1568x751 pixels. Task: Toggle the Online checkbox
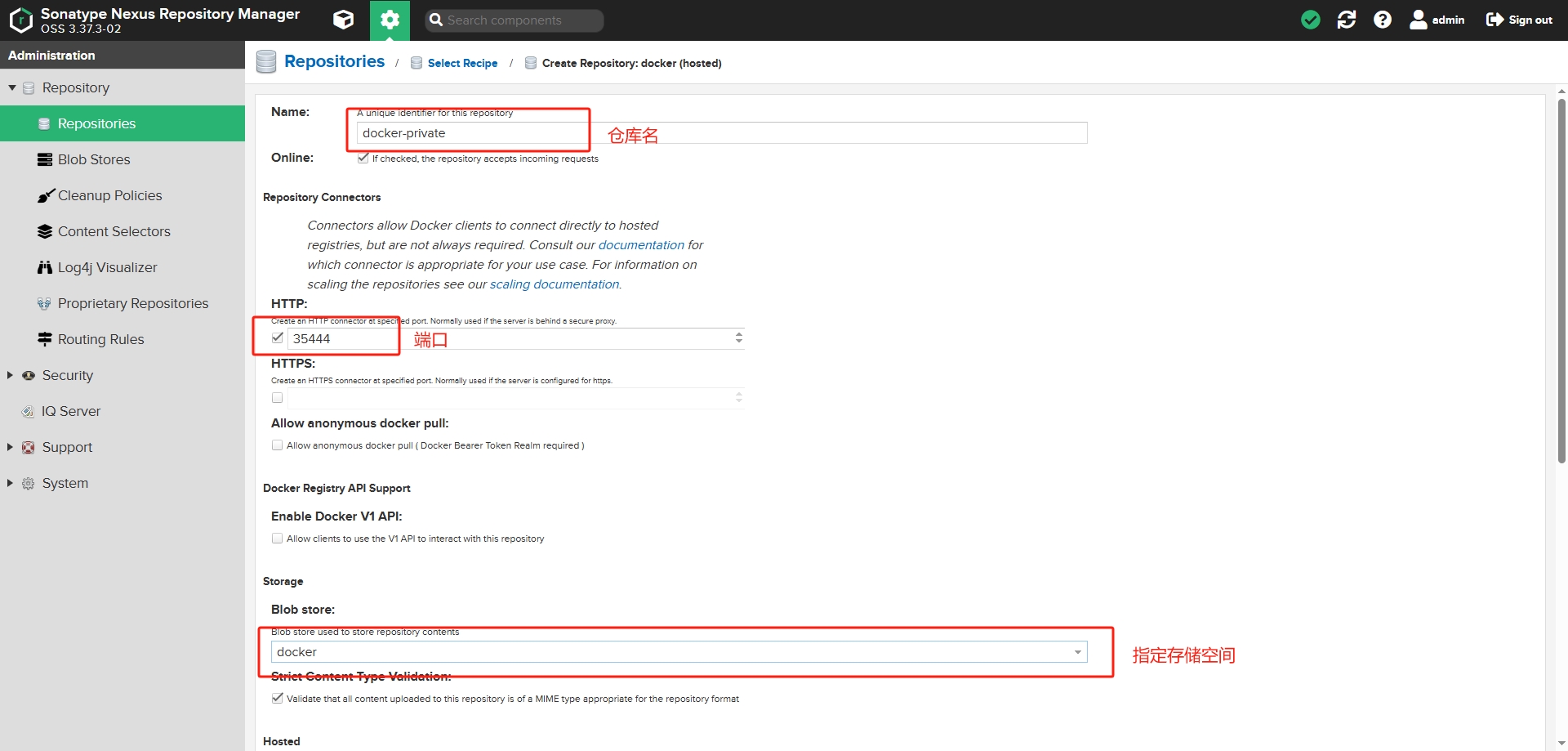(x=363, y=159)
